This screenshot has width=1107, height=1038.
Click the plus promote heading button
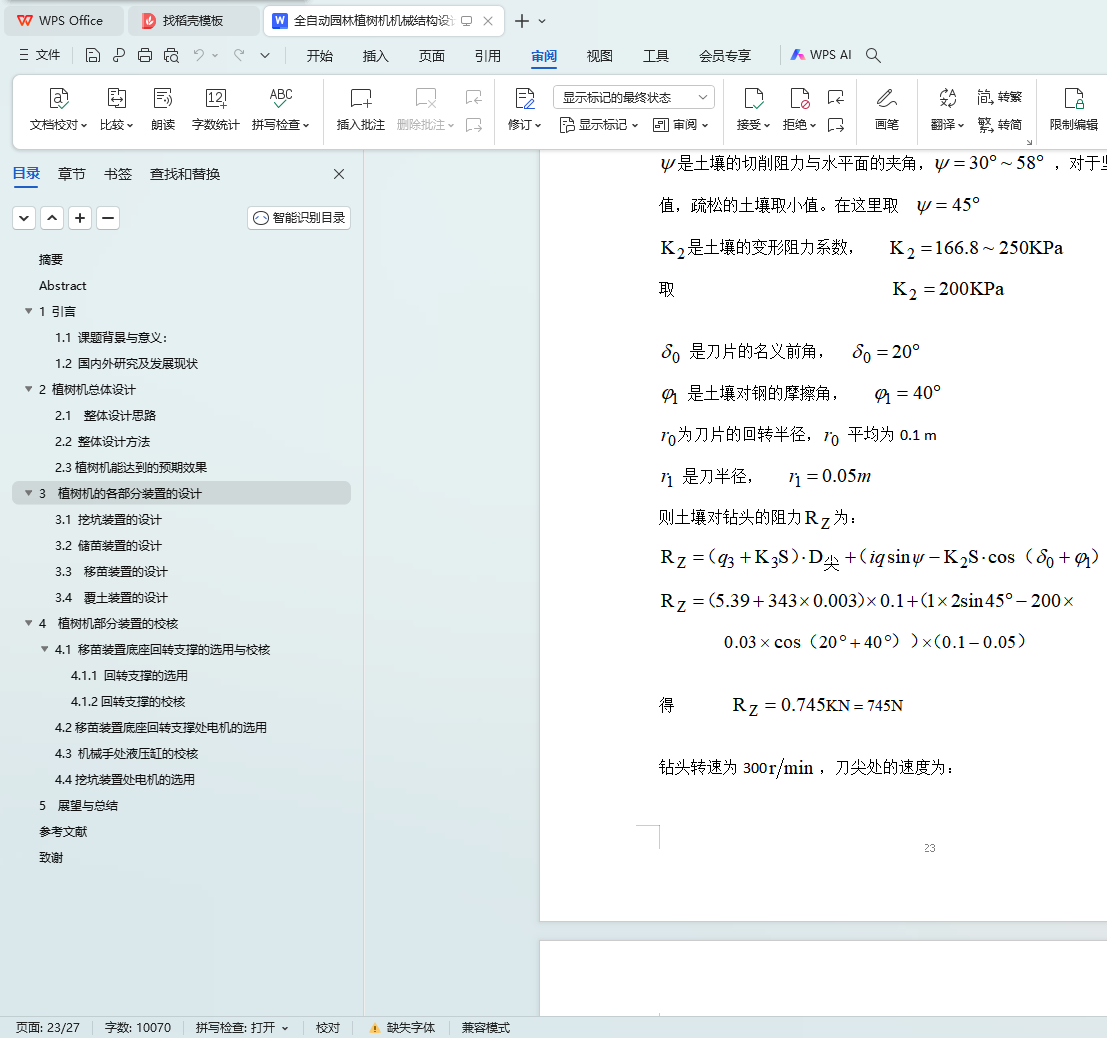(80, 217)
